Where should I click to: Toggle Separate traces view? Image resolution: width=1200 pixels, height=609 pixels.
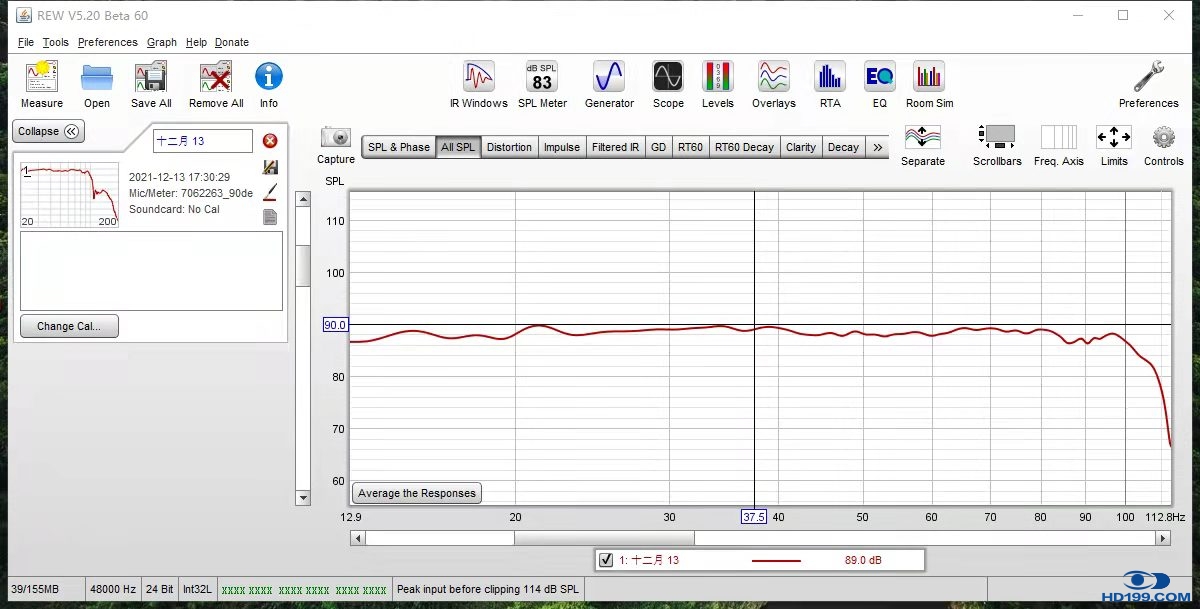point(922,138)
